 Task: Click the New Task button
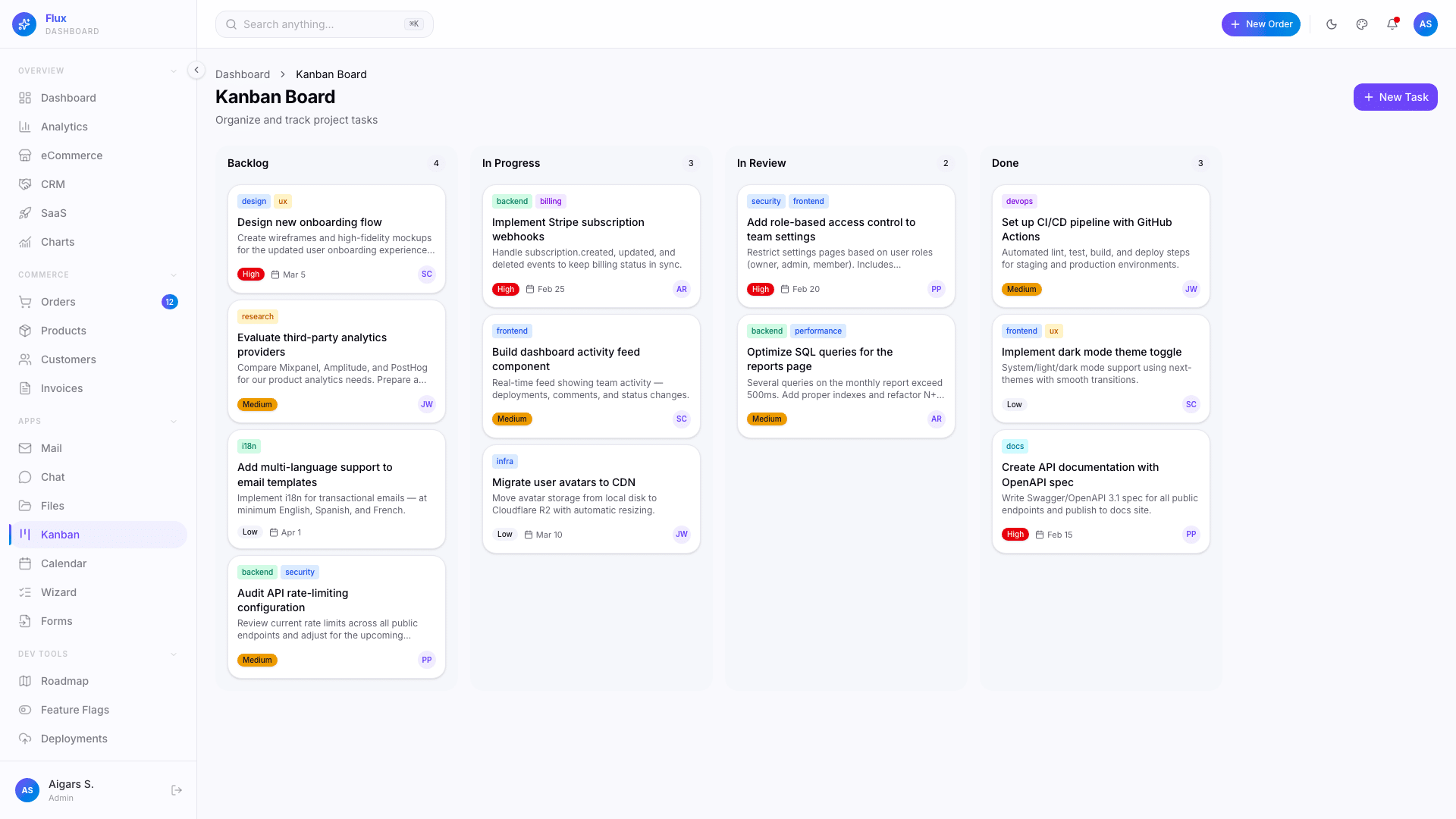1395,97
